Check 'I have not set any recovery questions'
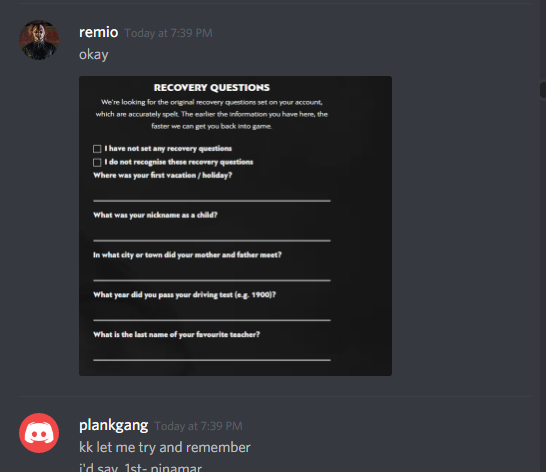Screen dimensions: 546x472 (97, 149)
